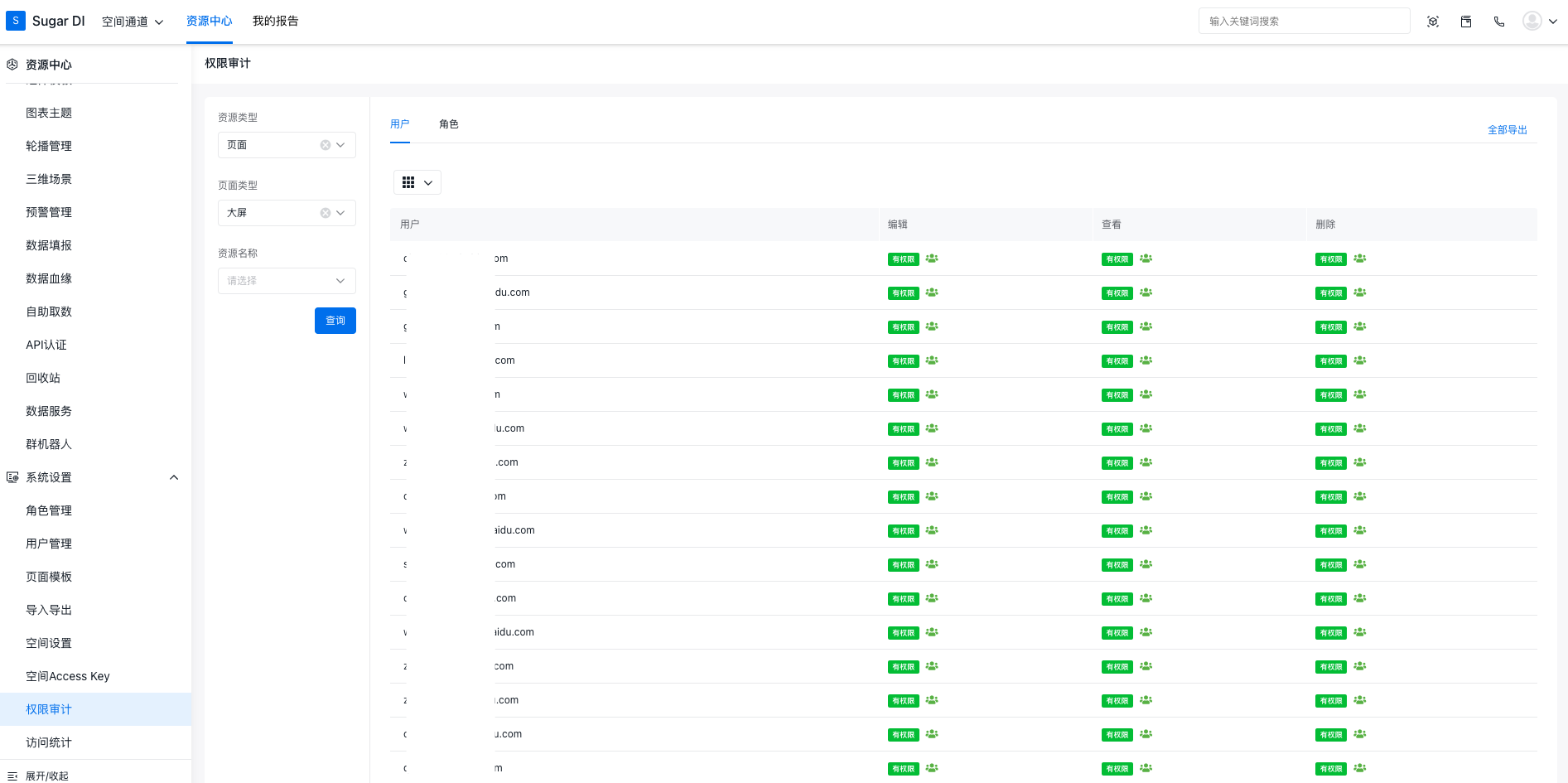Image resolution: width=1568 pixels, height=783 pixels.
Task: Open 页面模板 in sidebar
Action: pyautogui.click(x=49, y=577)
